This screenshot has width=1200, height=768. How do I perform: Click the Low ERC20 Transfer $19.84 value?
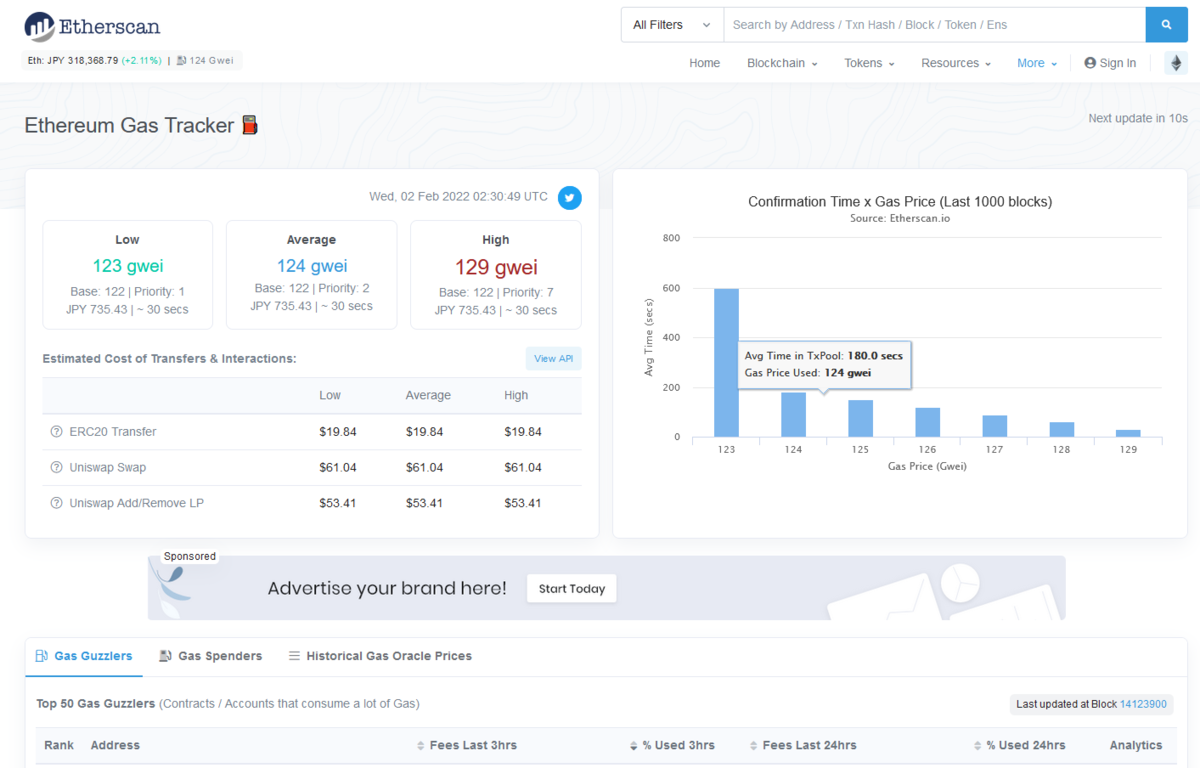point(338,432)
